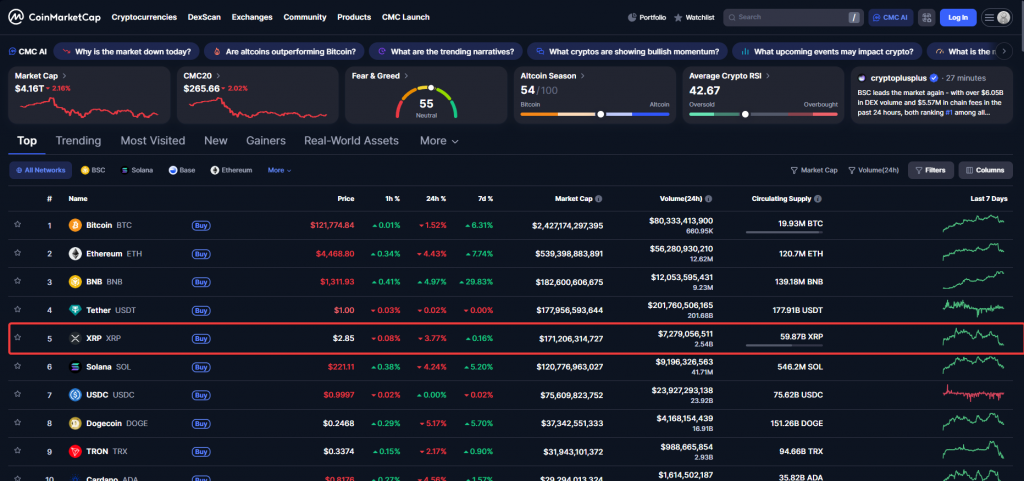Click the Log In button
The width and height of the screenshot is (1024, 481).
(x=958, y=18)
